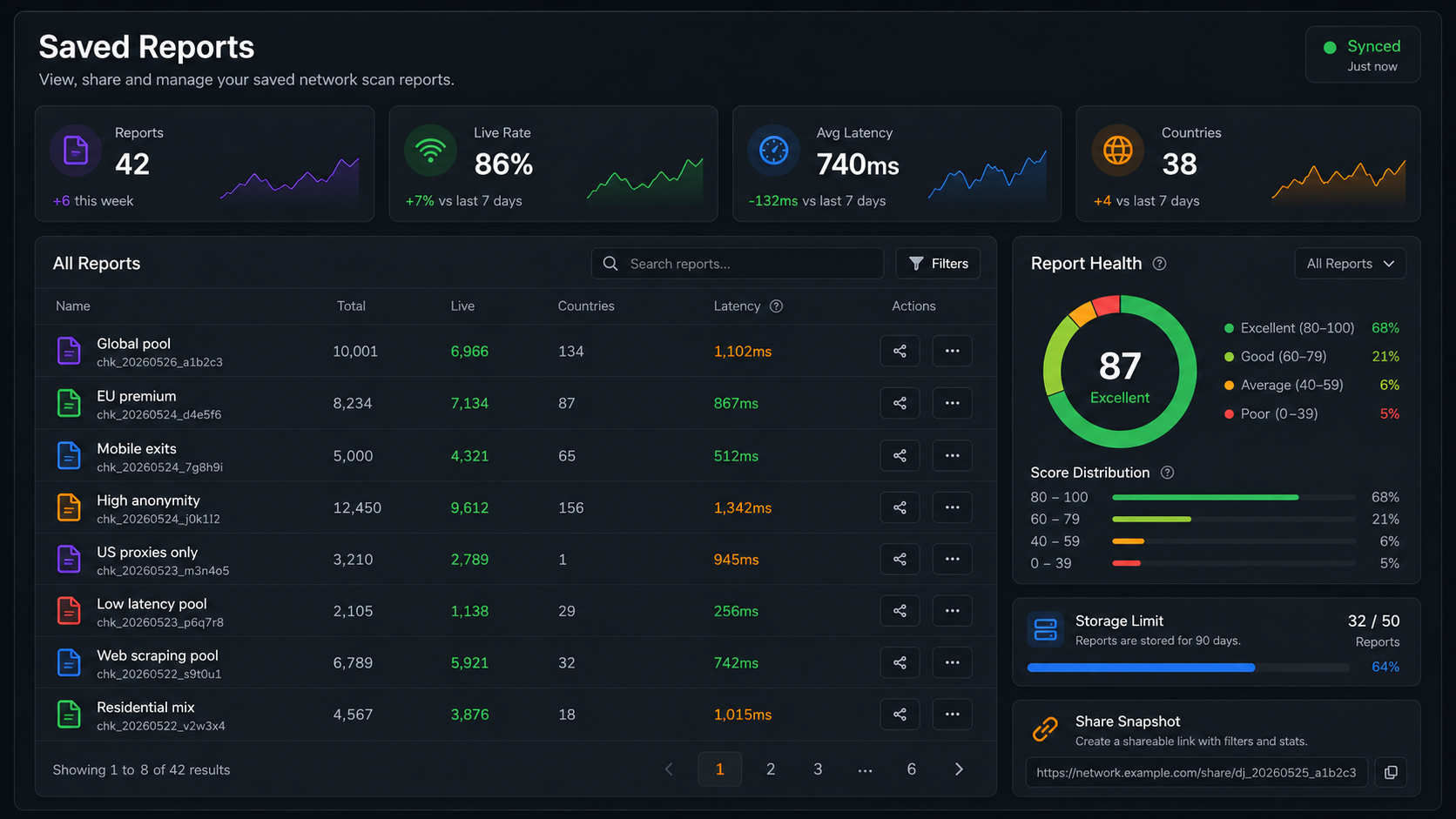Click the Poor (0–39) legend entry
The image size is (1456, 819).
[x=1311, y=413]
